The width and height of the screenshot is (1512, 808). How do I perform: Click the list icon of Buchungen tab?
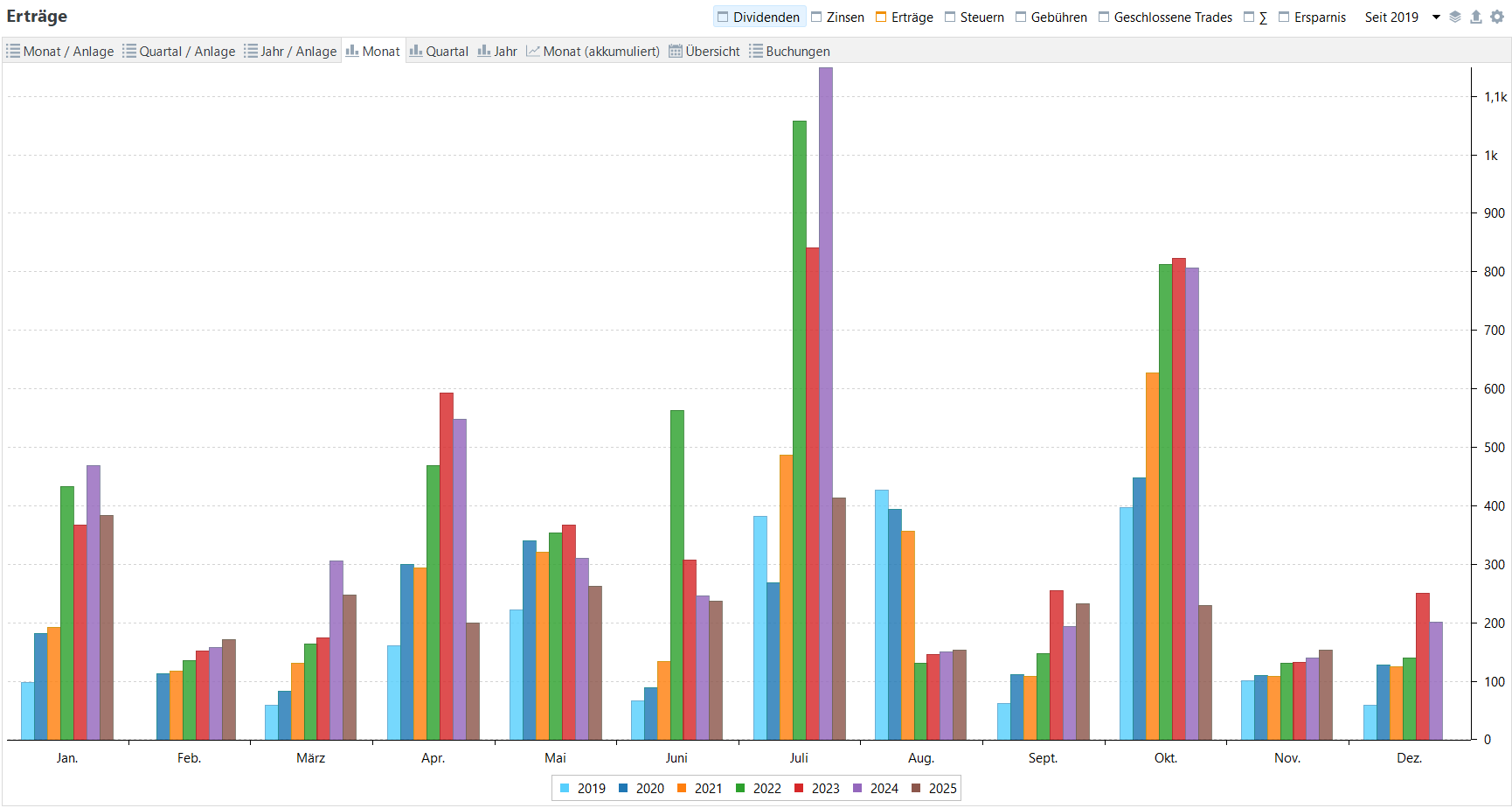(x=756, y=52)
